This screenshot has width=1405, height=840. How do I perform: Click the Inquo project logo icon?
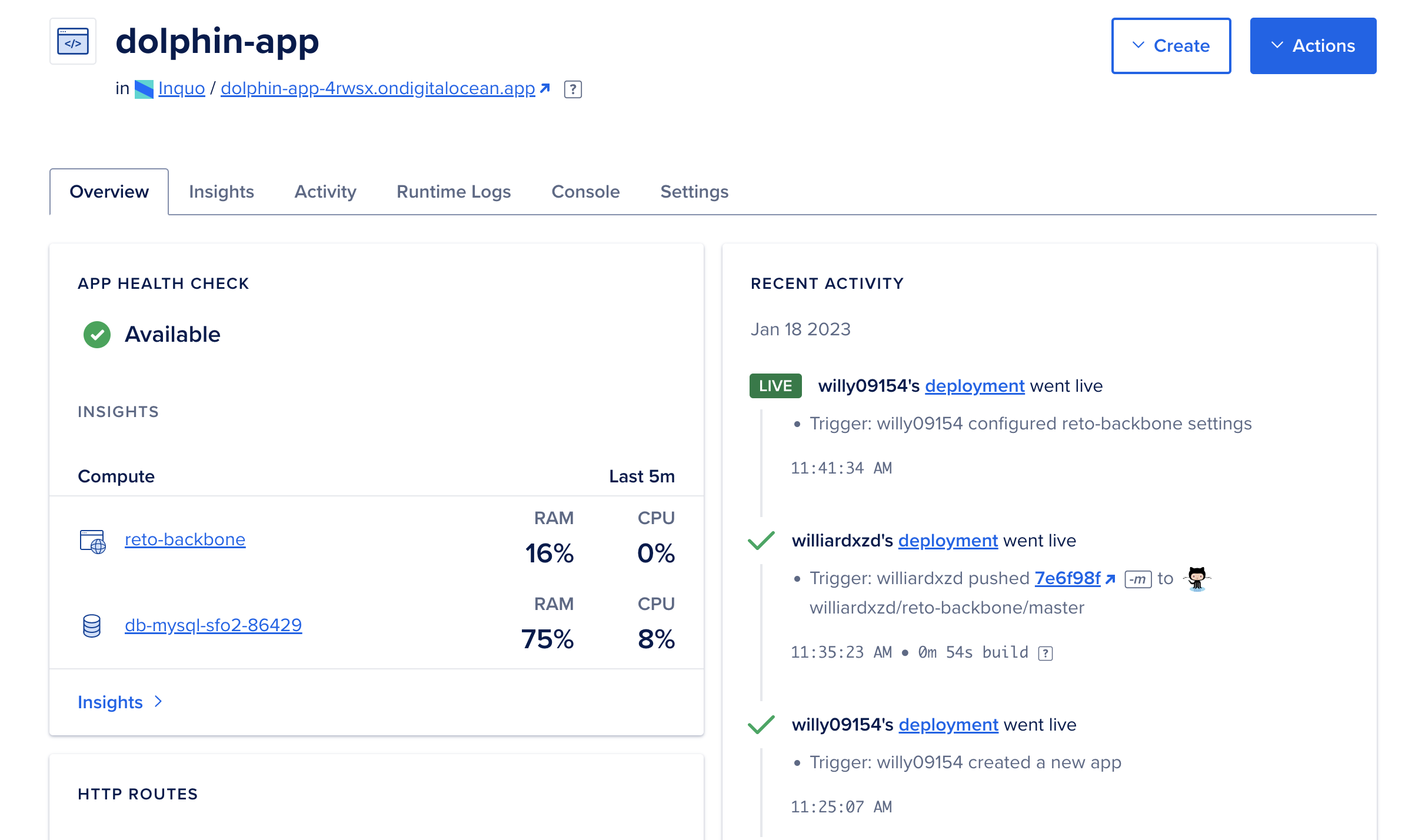tap(144, 89)
